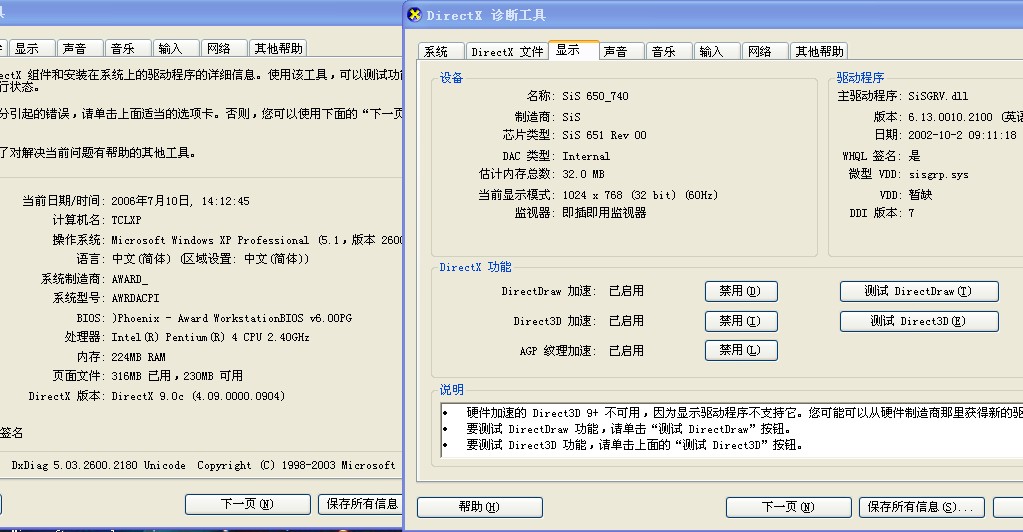
Task: Click BIOS text Phoenix - Award WorkstationBIOS v6.00PG
Action: (232, 318)
